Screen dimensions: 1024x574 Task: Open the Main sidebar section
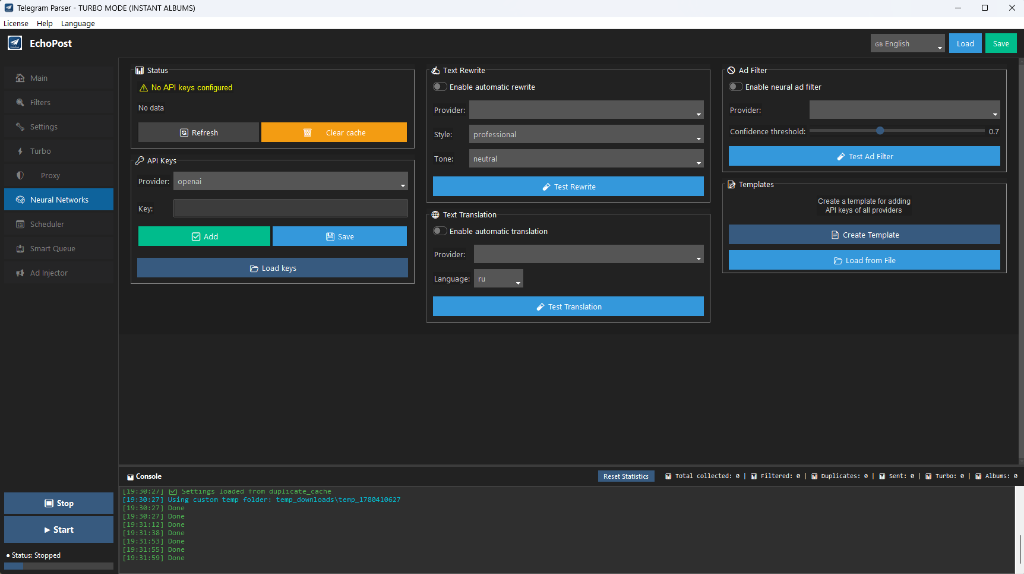click(58, 78)
